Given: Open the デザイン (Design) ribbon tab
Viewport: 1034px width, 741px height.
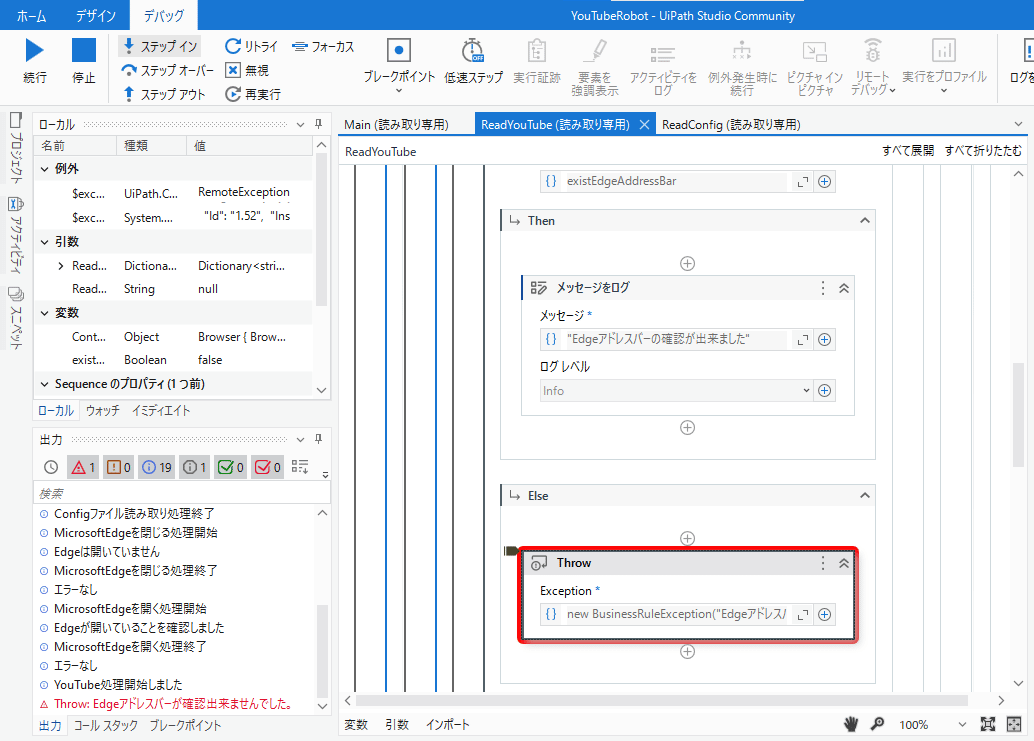Looking at the screenshot, I should [x=96, y=16].
